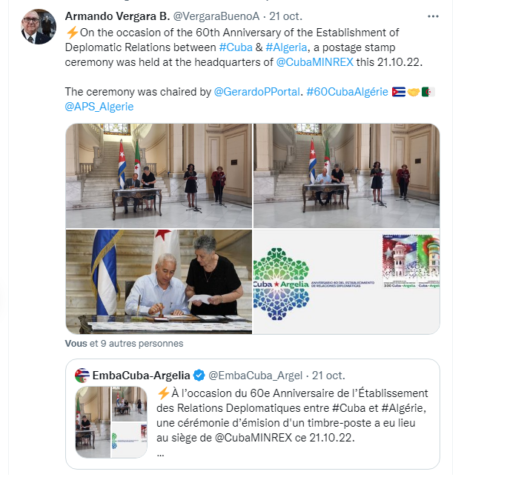
Task: Open the @APS_Algerie mention
Action: coord(99,107)
